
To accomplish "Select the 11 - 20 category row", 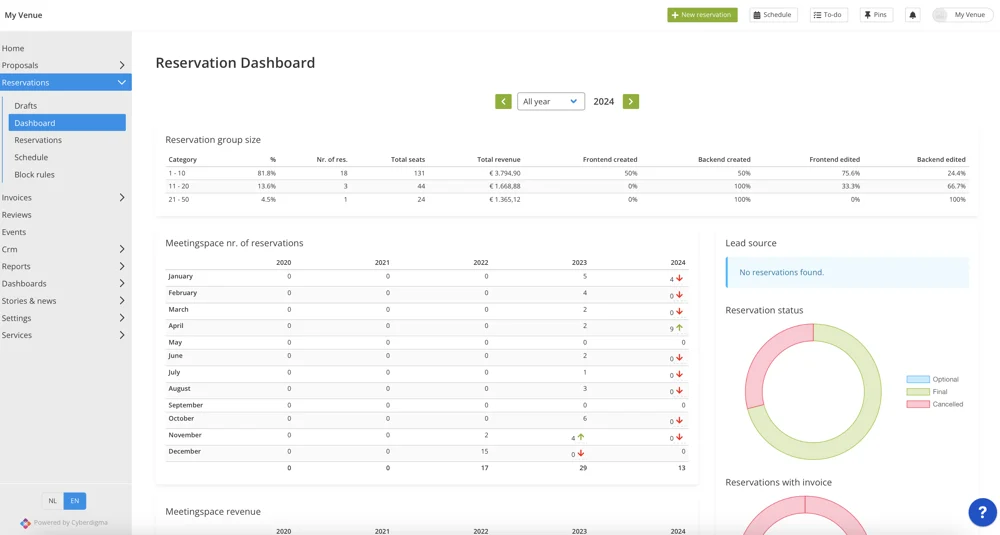I will tap(567, 186).
